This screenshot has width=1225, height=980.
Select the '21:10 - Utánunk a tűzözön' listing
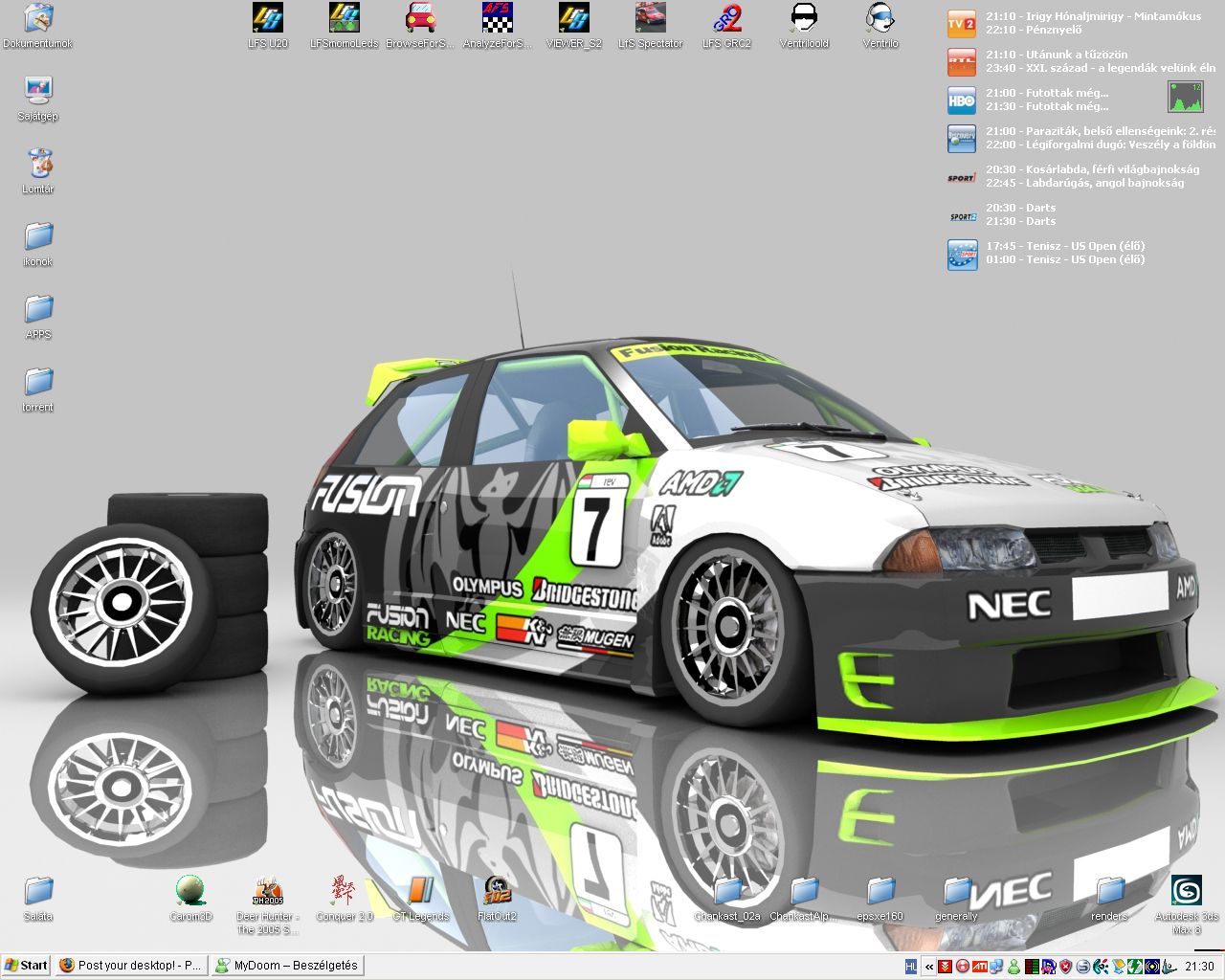pyautogui.click(x=1057, y=55)
